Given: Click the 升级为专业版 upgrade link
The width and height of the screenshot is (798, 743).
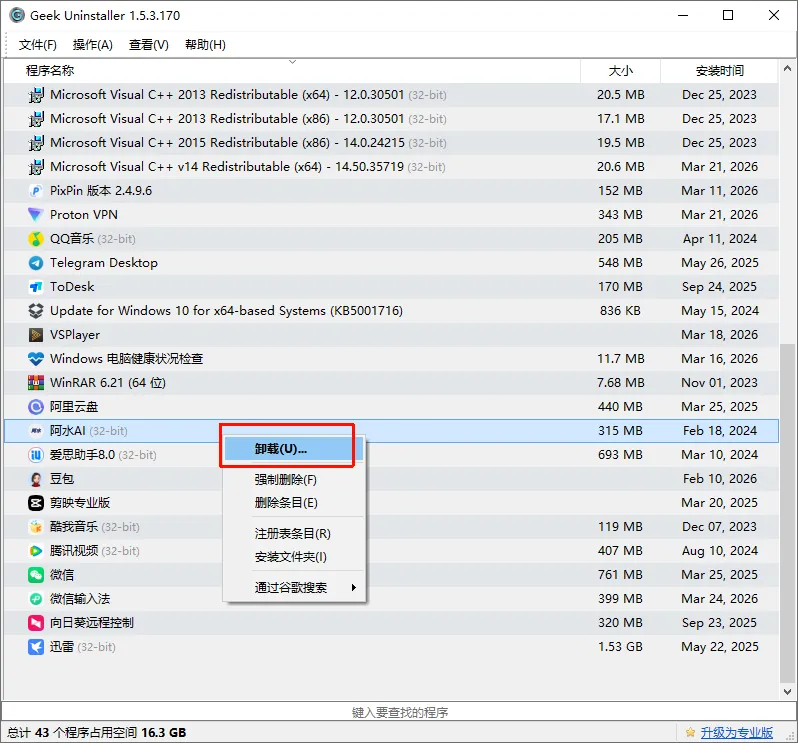Looking at the screenshot, I should point(736,732).
